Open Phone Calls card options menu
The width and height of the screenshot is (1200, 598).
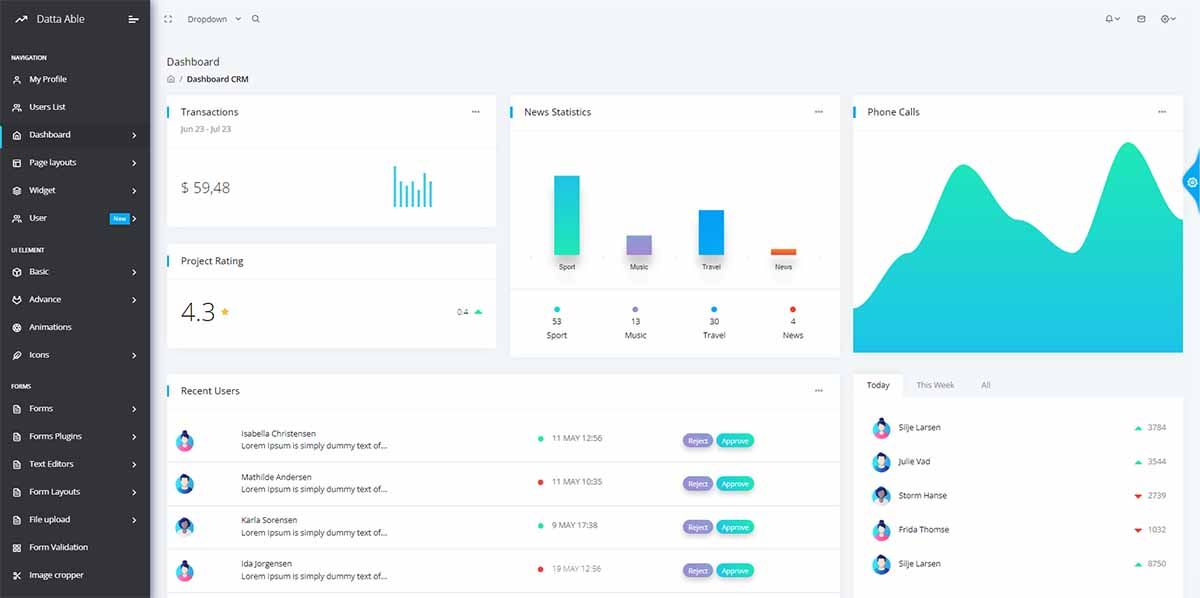[1162, 112]
